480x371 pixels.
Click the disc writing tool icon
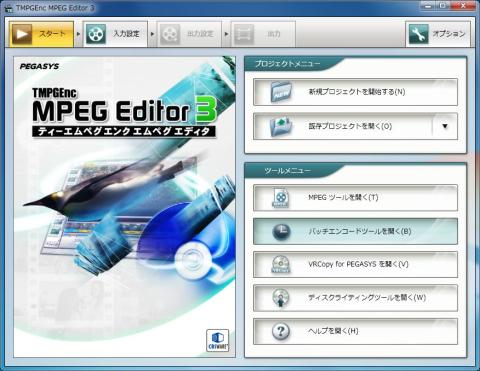[x=281, y=298]
